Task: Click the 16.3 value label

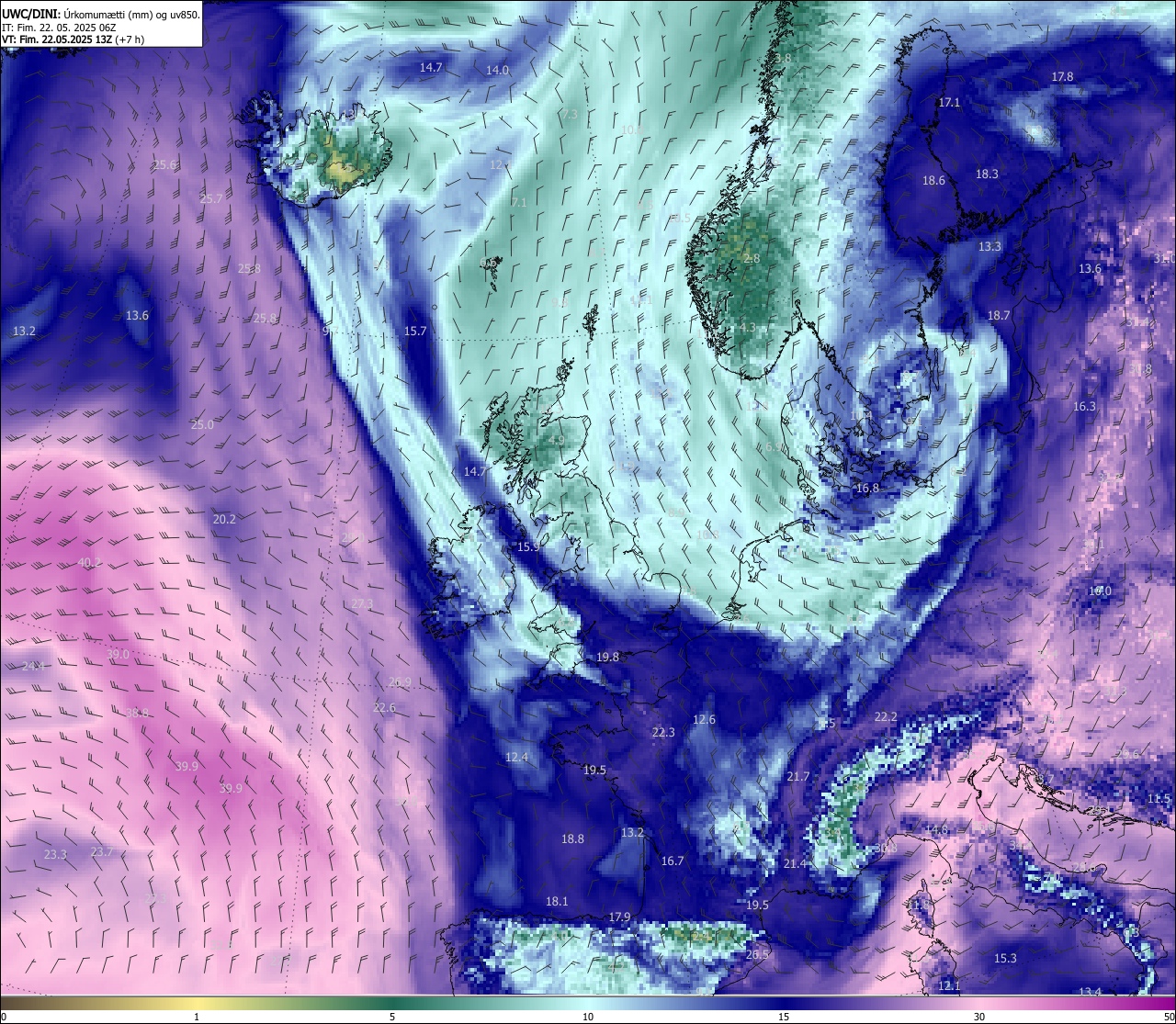Action: (x=1084, y=406)
